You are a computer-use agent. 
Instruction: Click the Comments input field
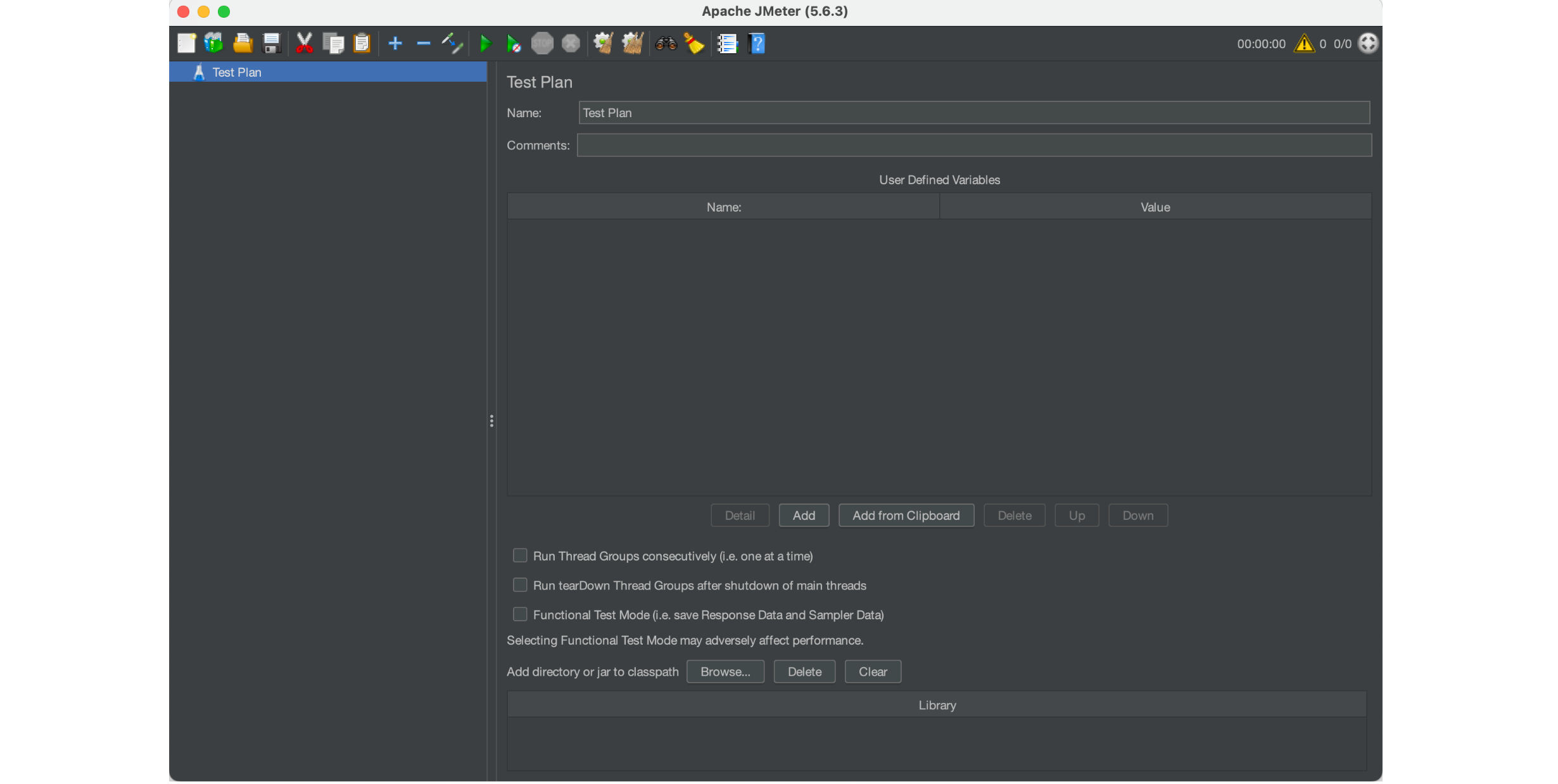tap(974, 145)
